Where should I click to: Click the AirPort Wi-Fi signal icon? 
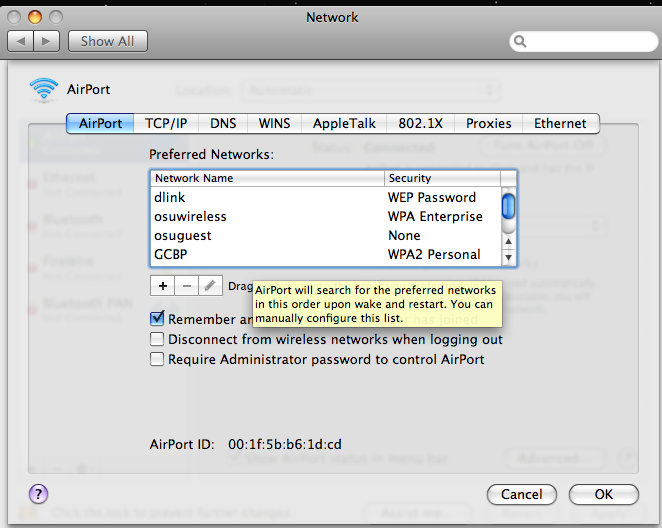tap(44, 89)
